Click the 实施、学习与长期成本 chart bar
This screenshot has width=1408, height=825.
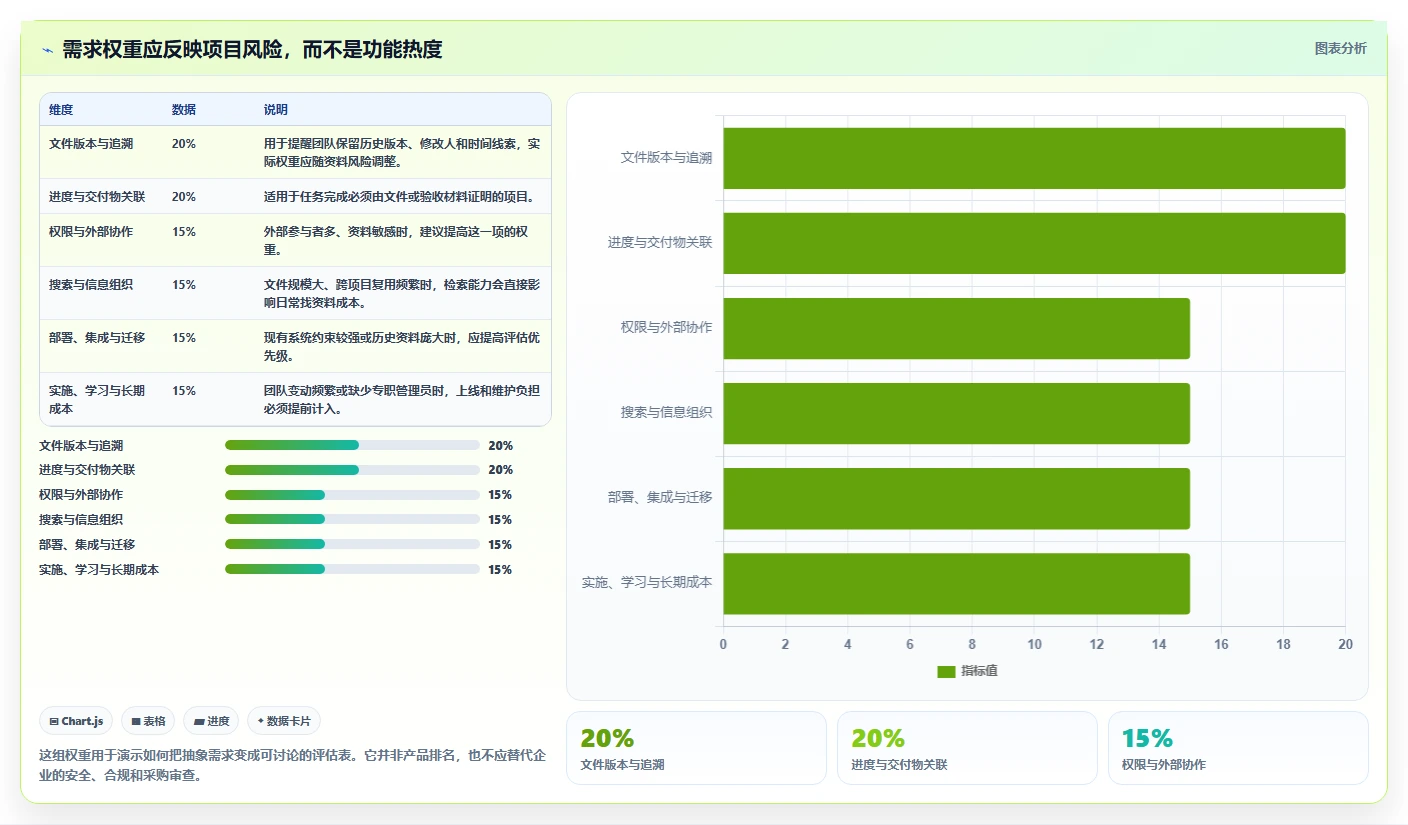point(956,583)
